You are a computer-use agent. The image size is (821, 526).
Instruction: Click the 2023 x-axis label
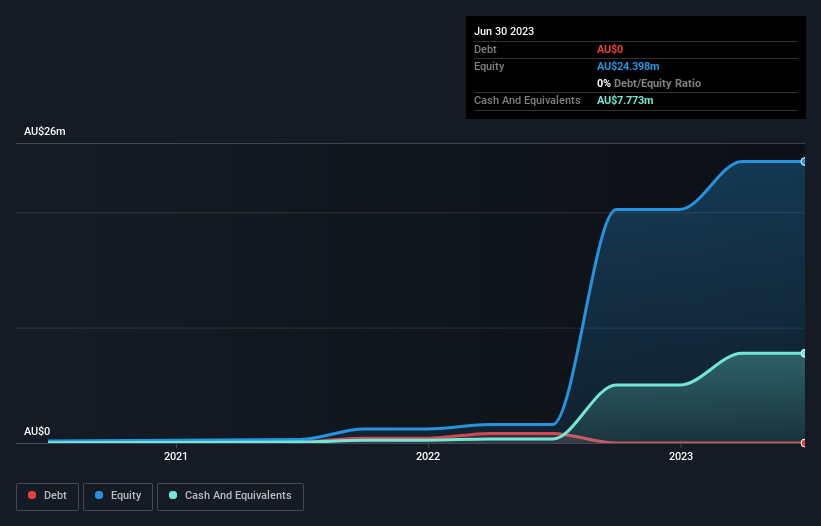pyautogui.click(x=681, y=456)
